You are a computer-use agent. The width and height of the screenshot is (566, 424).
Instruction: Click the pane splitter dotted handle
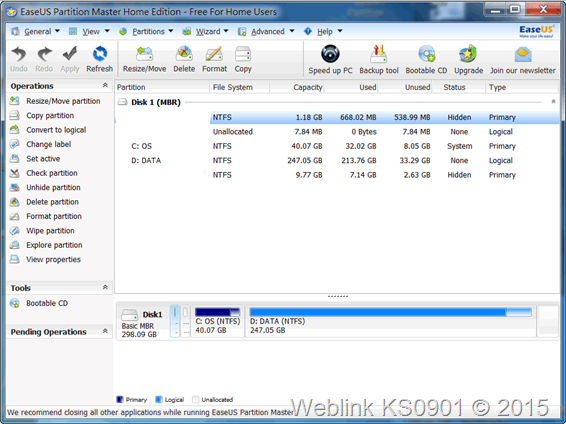coord(338,296)
